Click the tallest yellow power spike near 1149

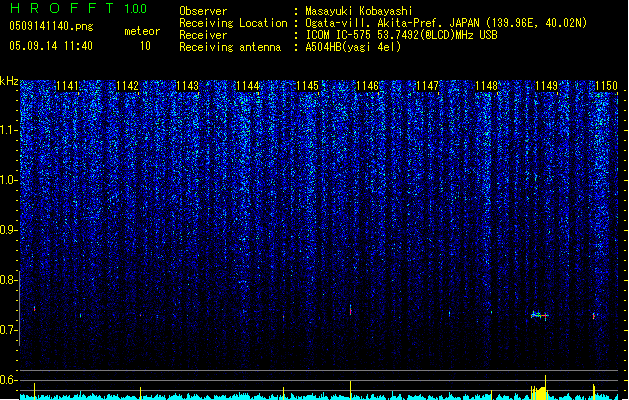(x=545, y=387)
